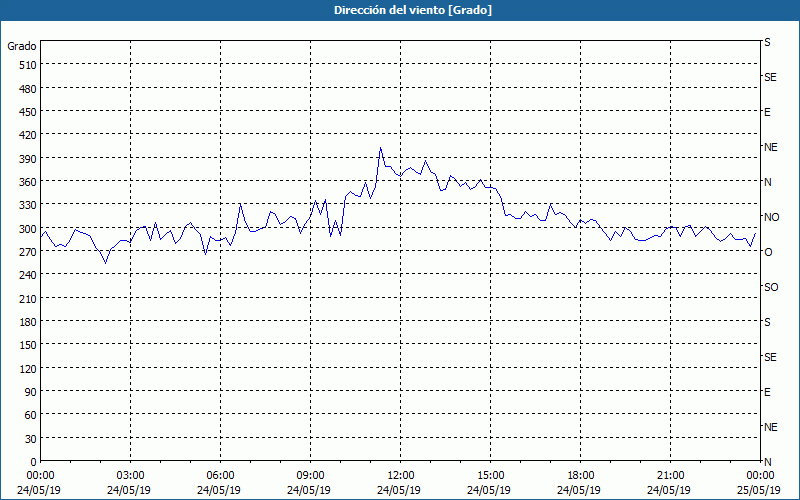The image size is (800, 500).
Task: Select the 'SE' compass label at 480 level
Action: click(770, 78)
